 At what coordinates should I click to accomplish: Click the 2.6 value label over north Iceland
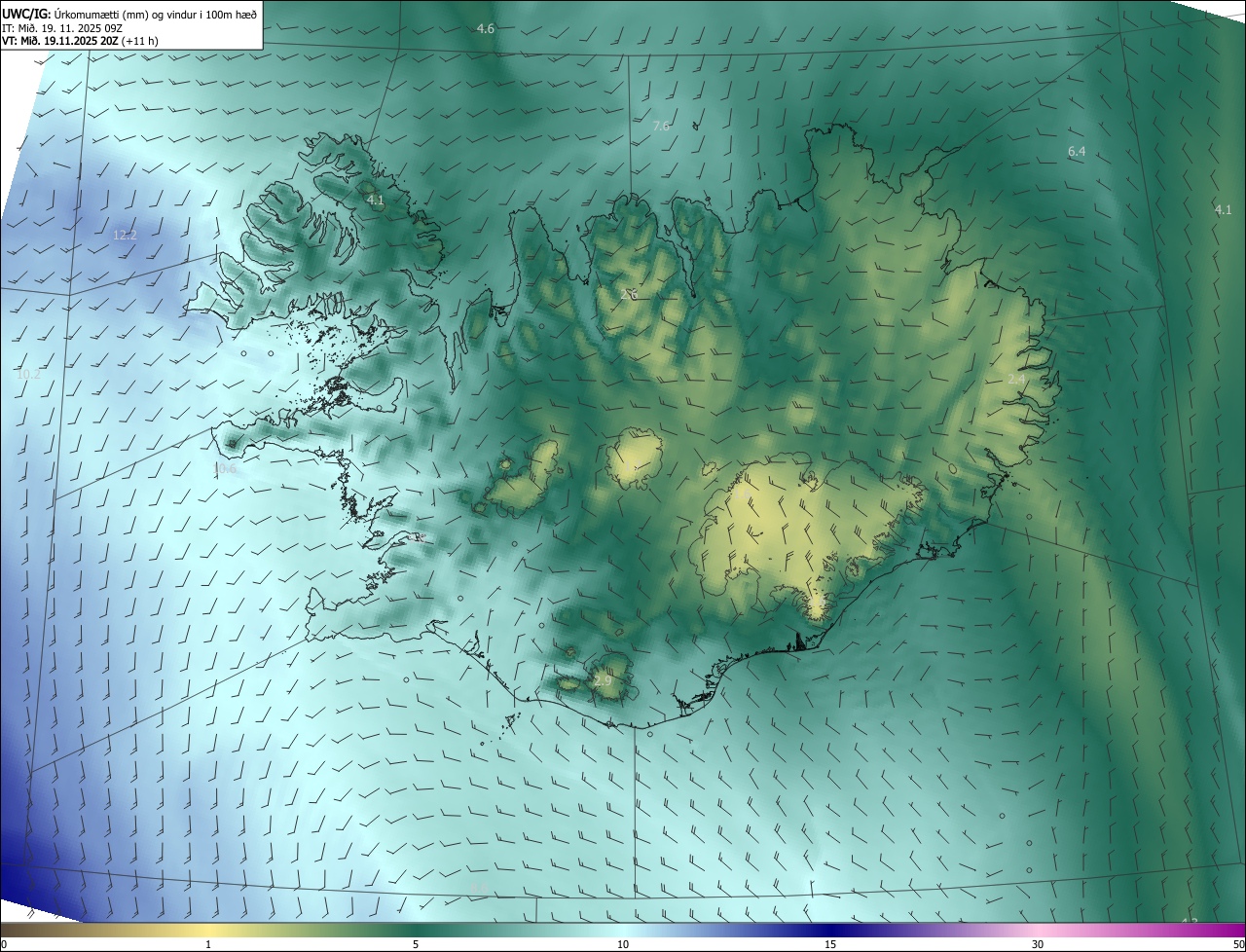[629, 294]
